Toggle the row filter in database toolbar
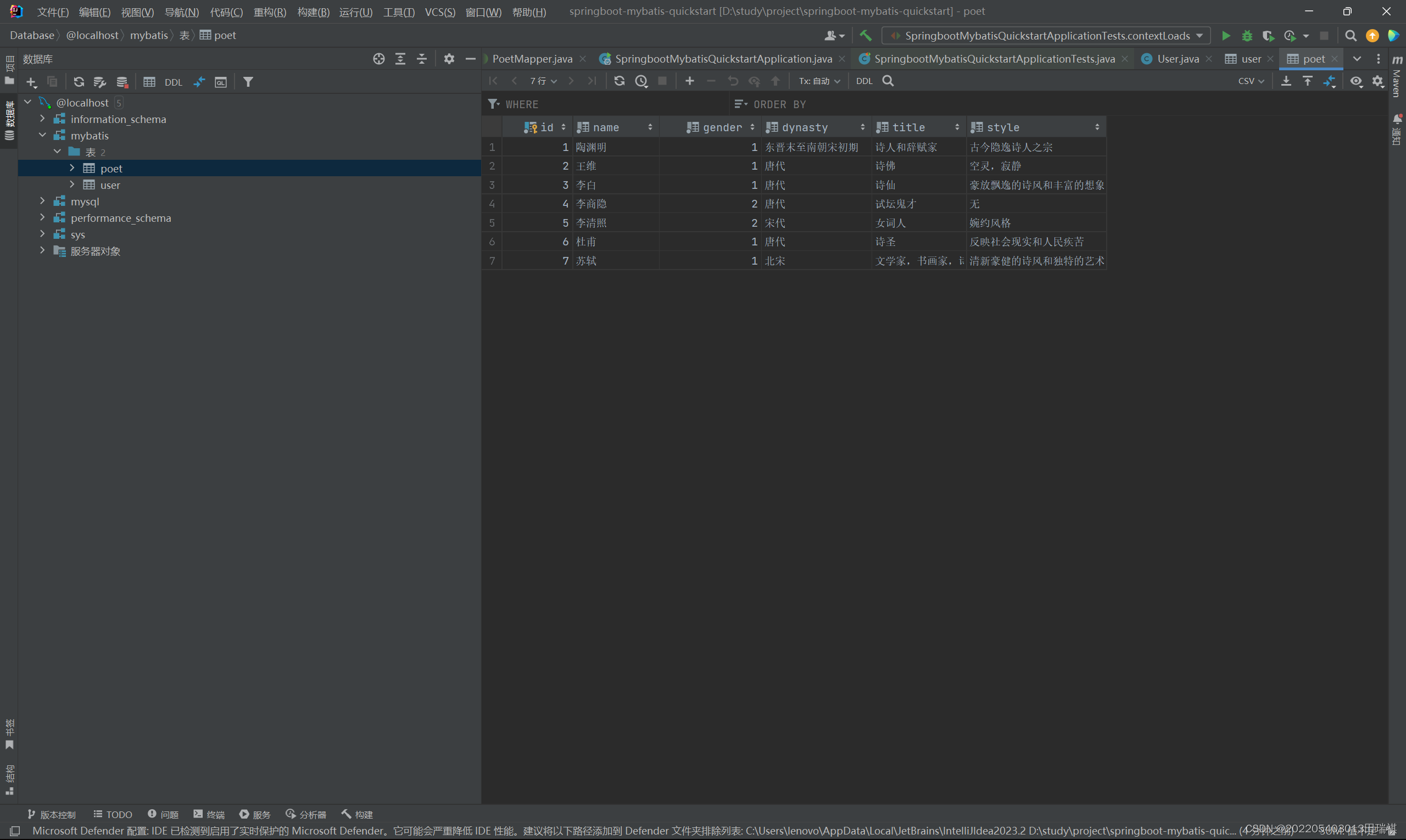 (248, 81)
